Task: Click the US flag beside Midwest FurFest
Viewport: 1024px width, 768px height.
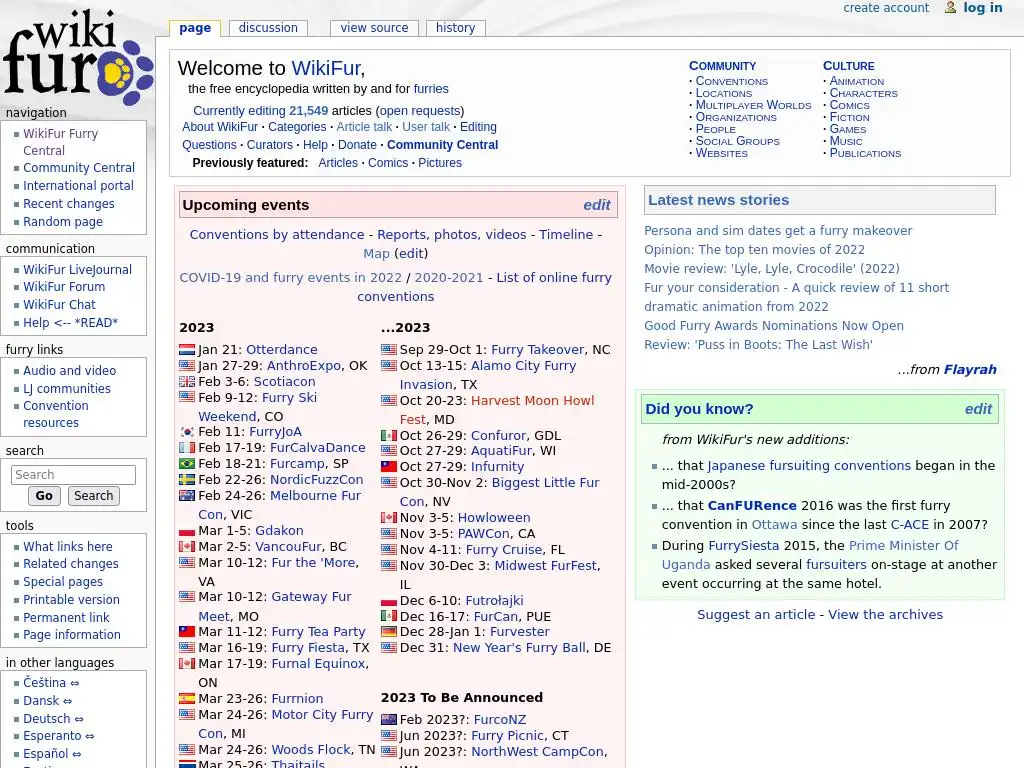Action: pos(389,566)
